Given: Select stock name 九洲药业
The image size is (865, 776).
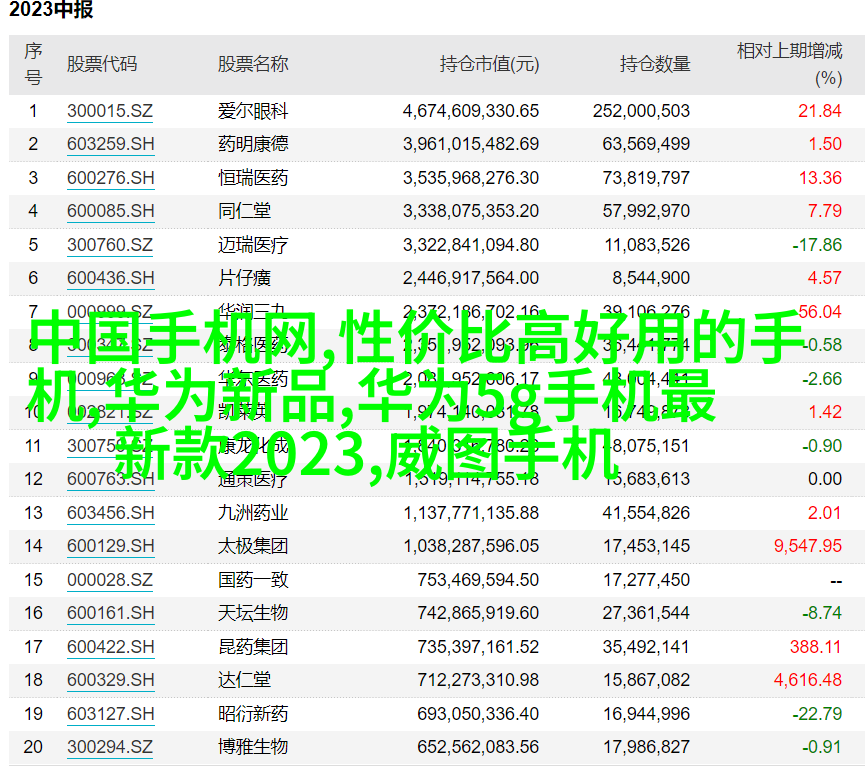Looking at the screenshot, I should tap(253, 513).
